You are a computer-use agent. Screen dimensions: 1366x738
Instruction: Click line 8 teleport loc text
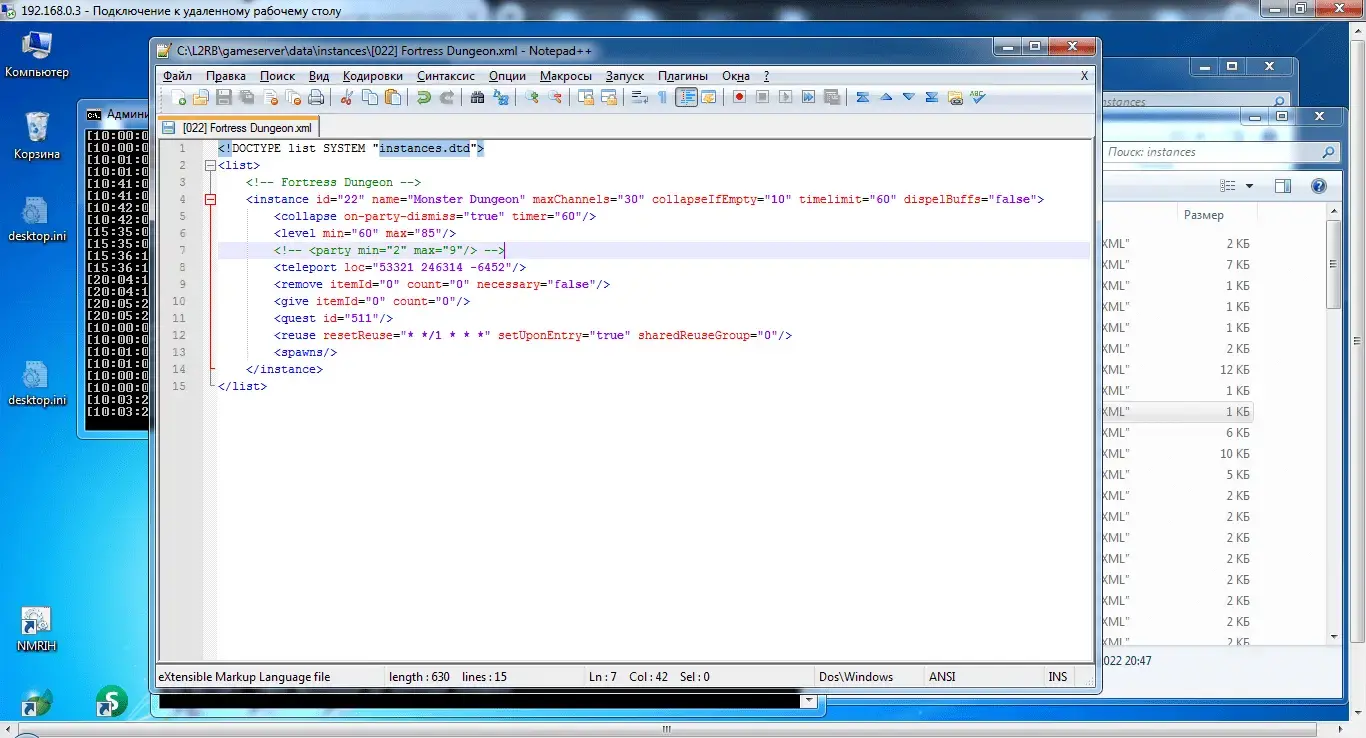tap(399, 267)
